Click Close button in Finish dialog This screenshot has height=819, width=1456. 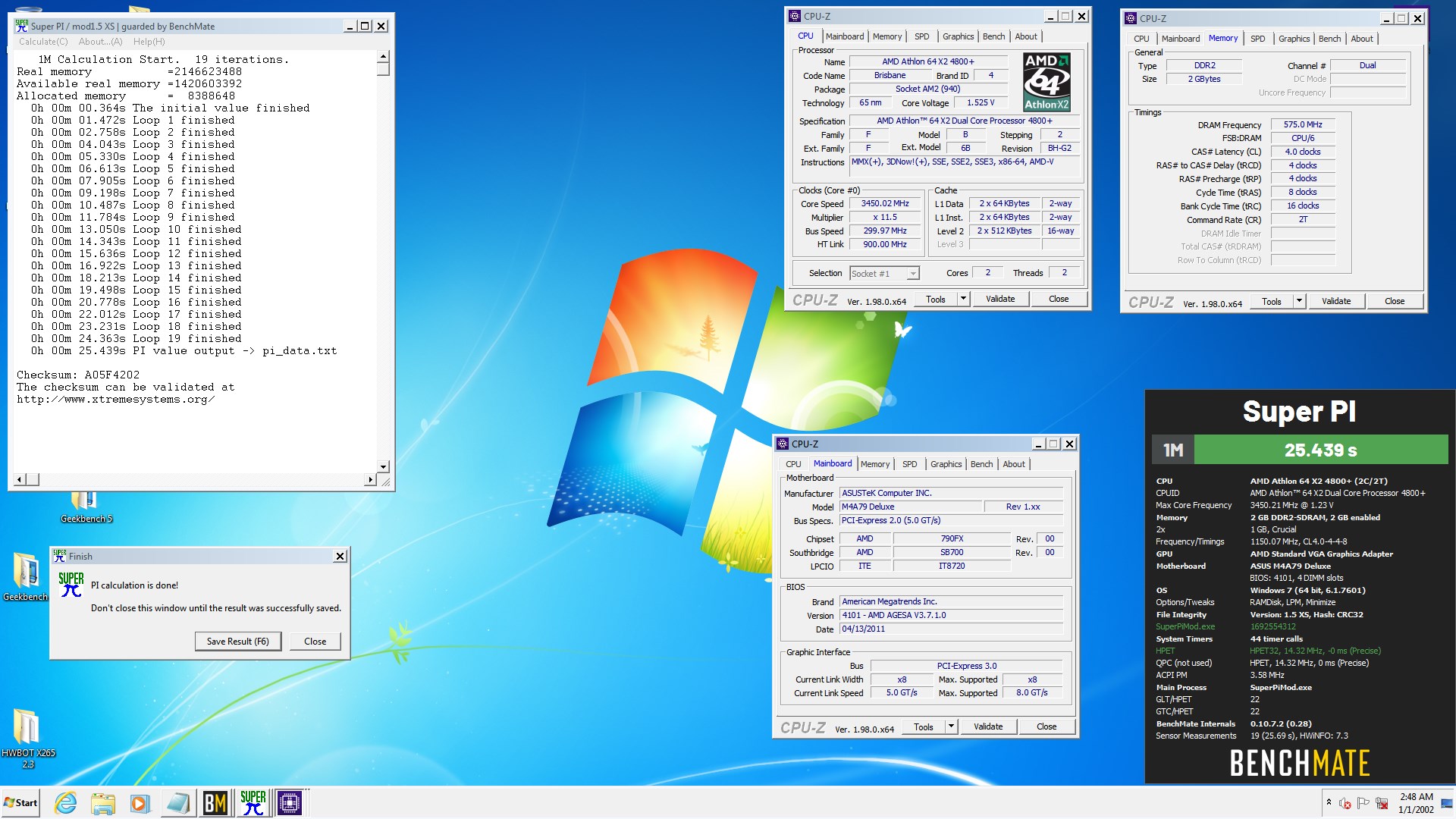tap(315, 642)
